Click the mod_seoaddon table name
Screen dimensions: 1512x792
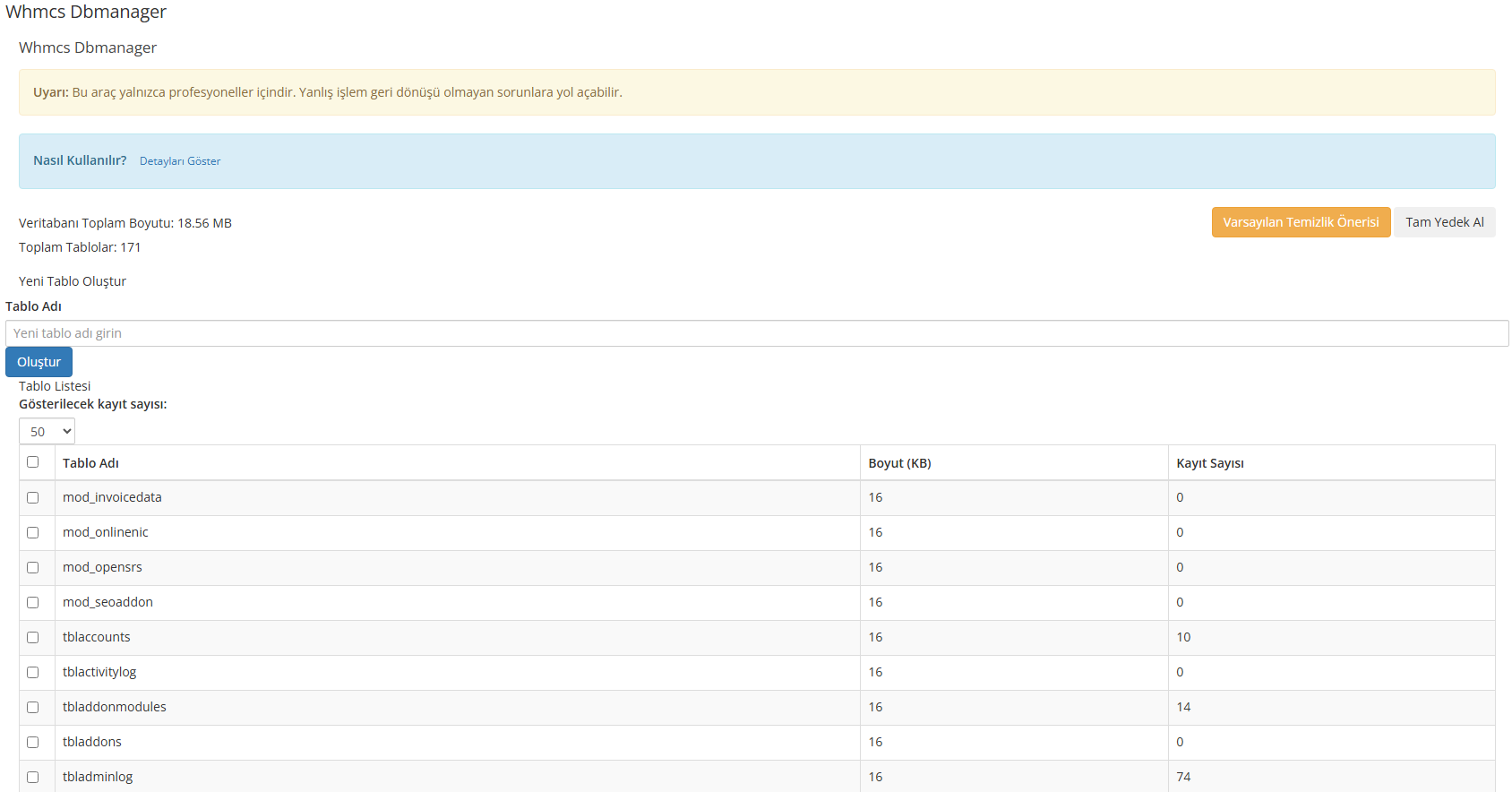click(107, 602)
